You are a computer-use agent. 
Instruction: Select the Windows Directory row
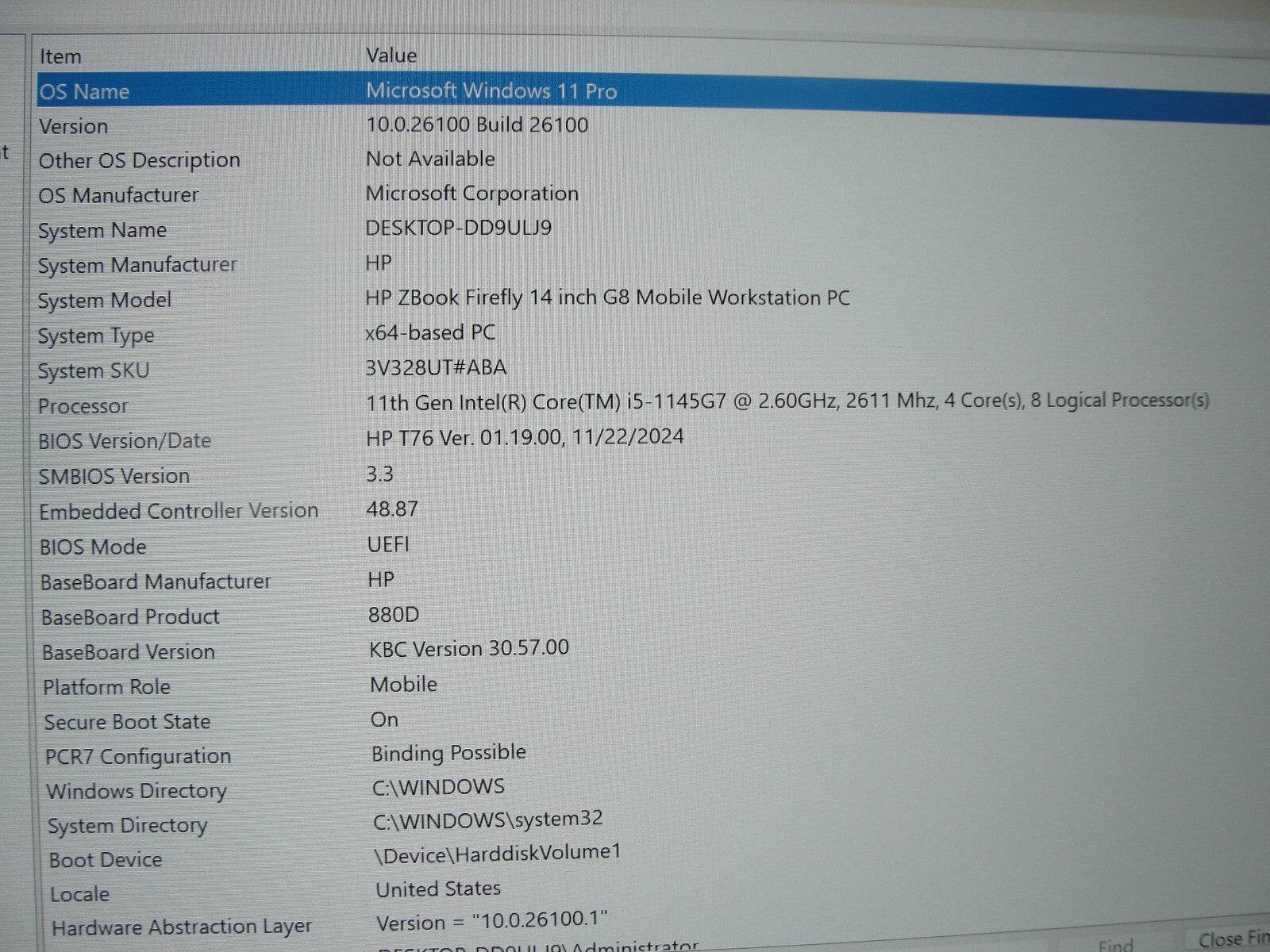238,790
